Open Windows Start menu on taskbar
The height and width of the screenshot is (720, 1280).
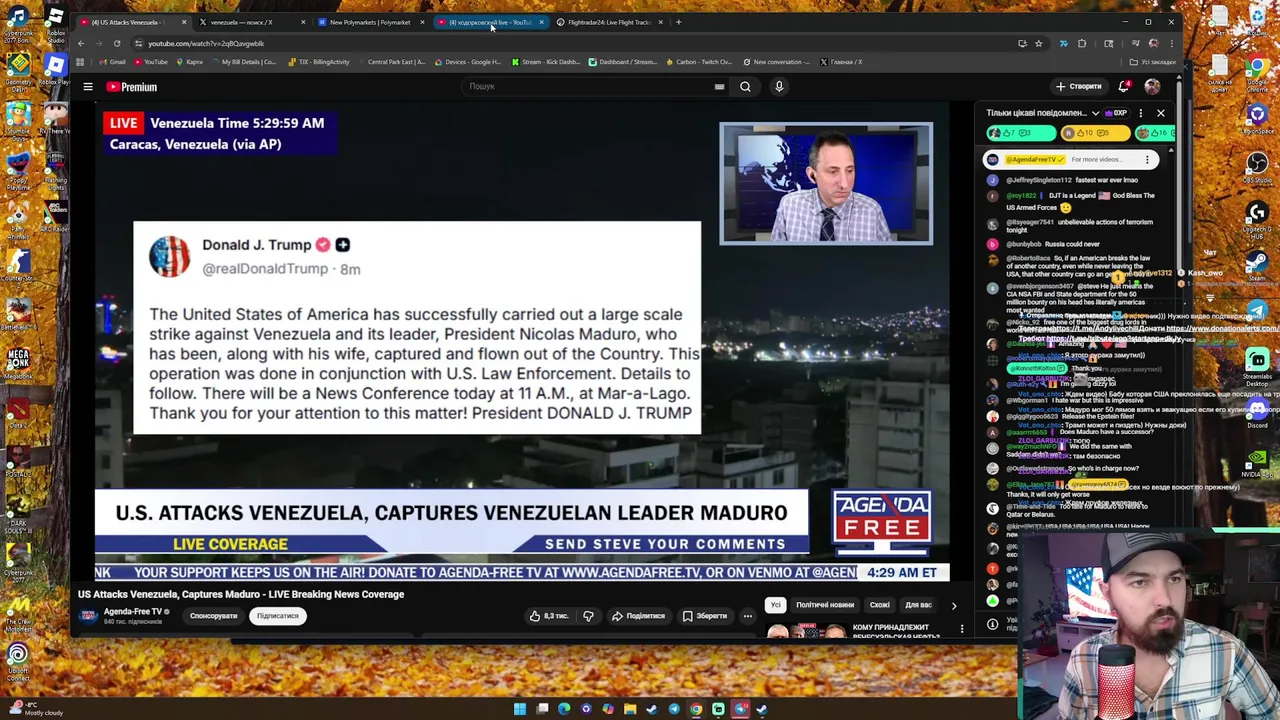pyautogui.click(x=520, y=709)
